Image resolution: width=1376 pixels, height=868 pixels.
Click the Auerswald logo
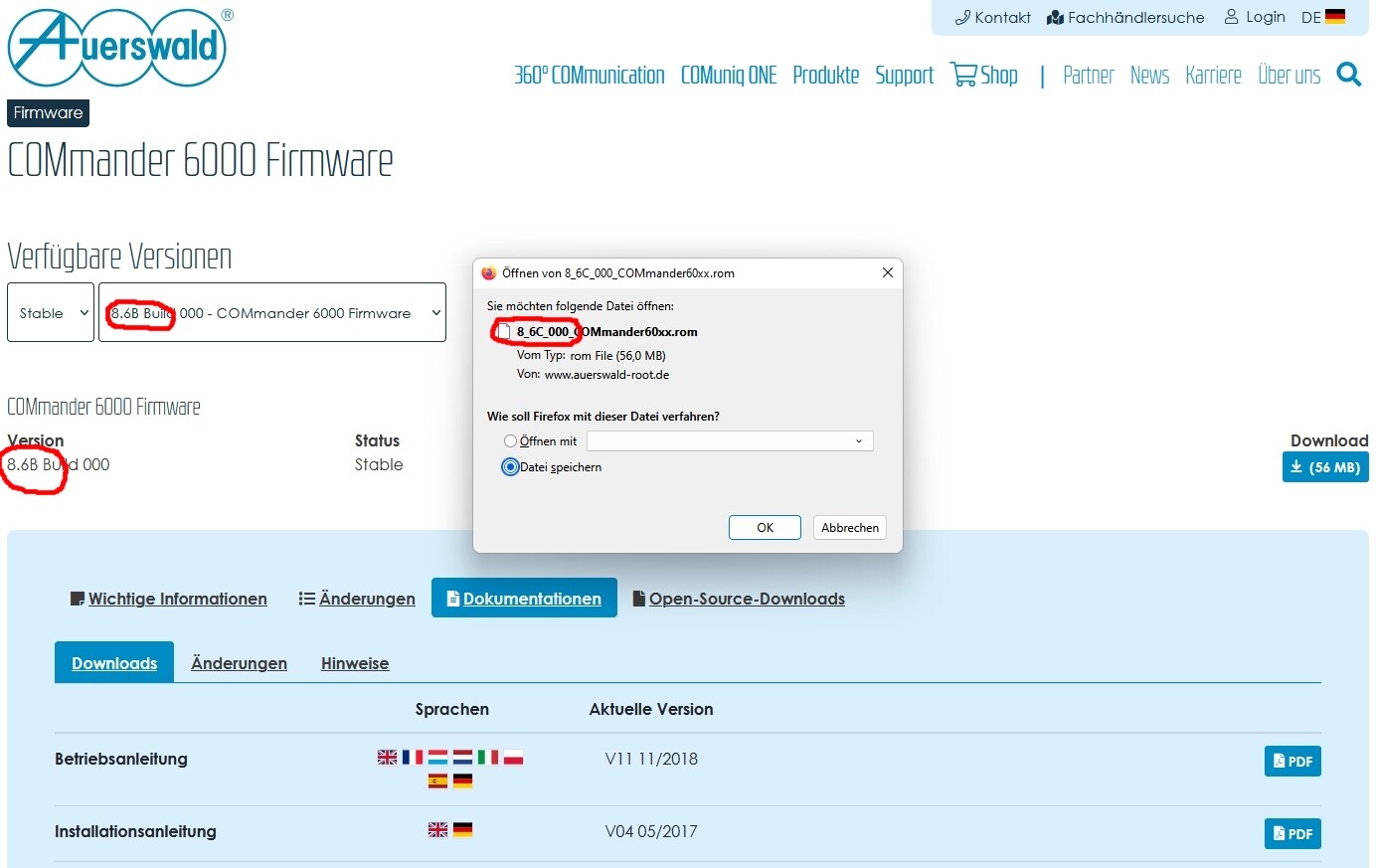pyautogui.click(x=117, y=48)
